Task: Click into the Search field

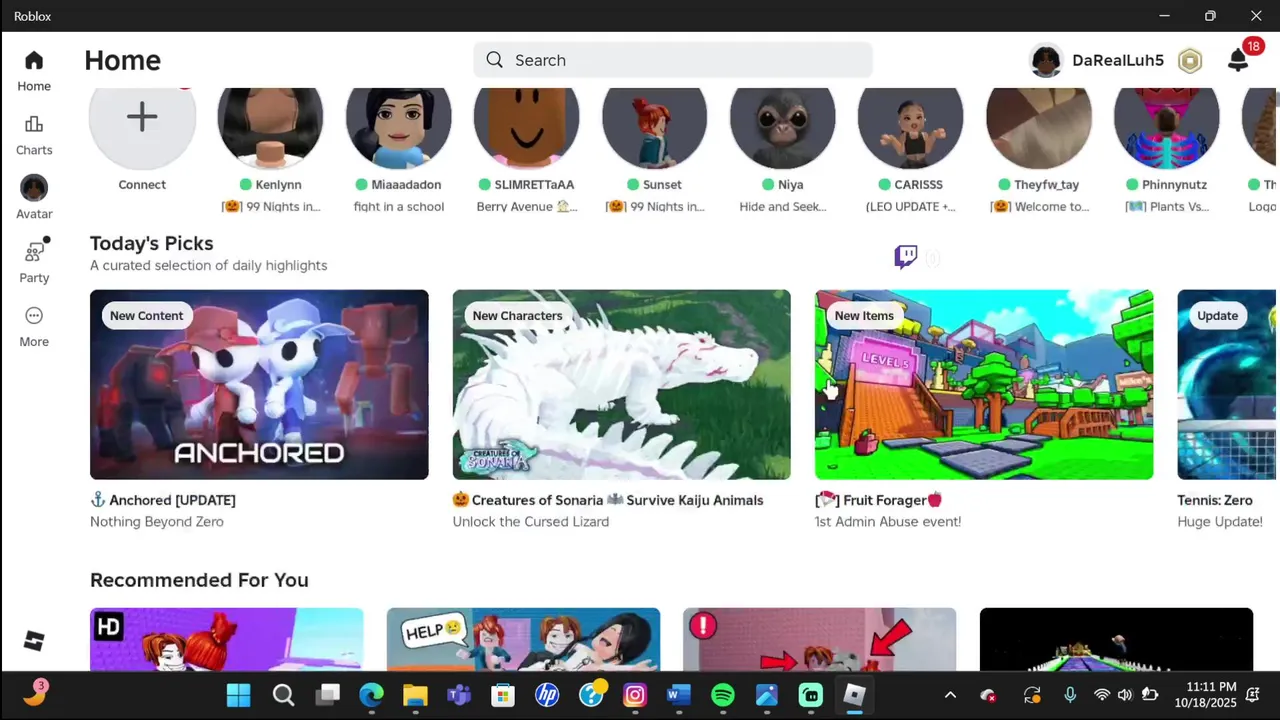Action: click(x=673, y=60)
